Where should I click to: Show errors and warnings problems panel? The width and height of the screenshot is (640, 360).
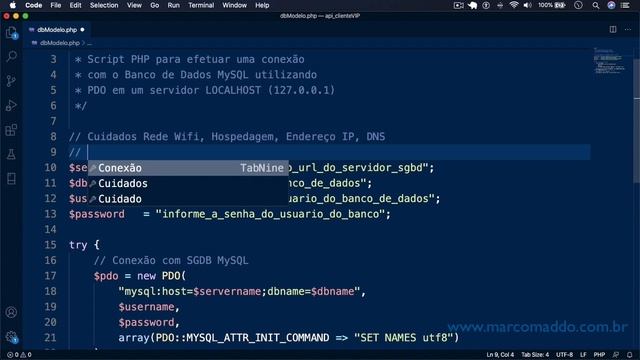click(19, 355)
